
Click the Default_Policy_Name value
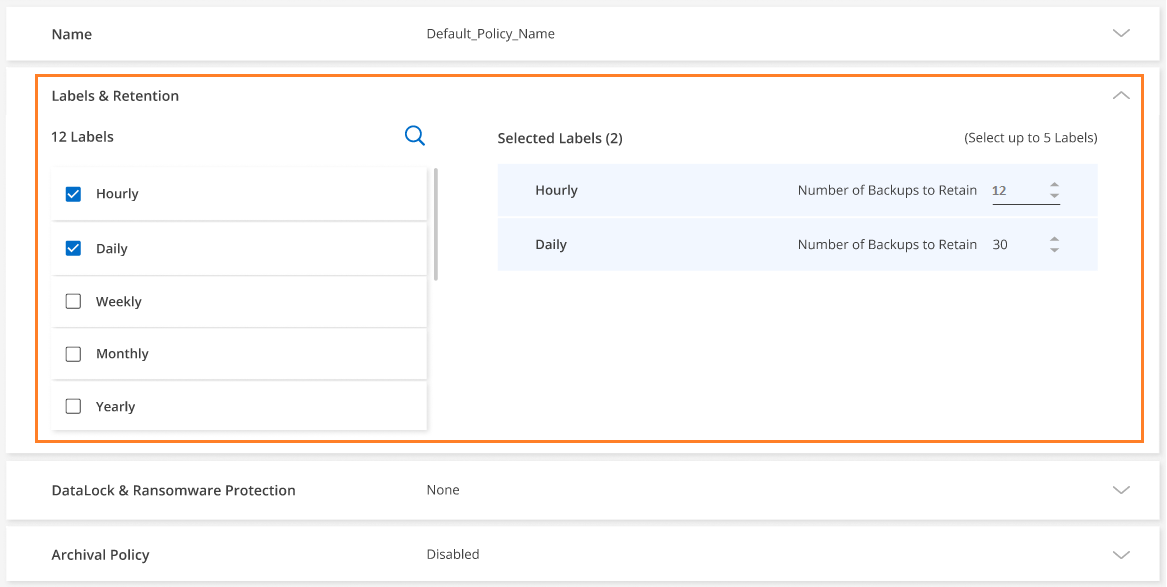click(x=490, y=34)
